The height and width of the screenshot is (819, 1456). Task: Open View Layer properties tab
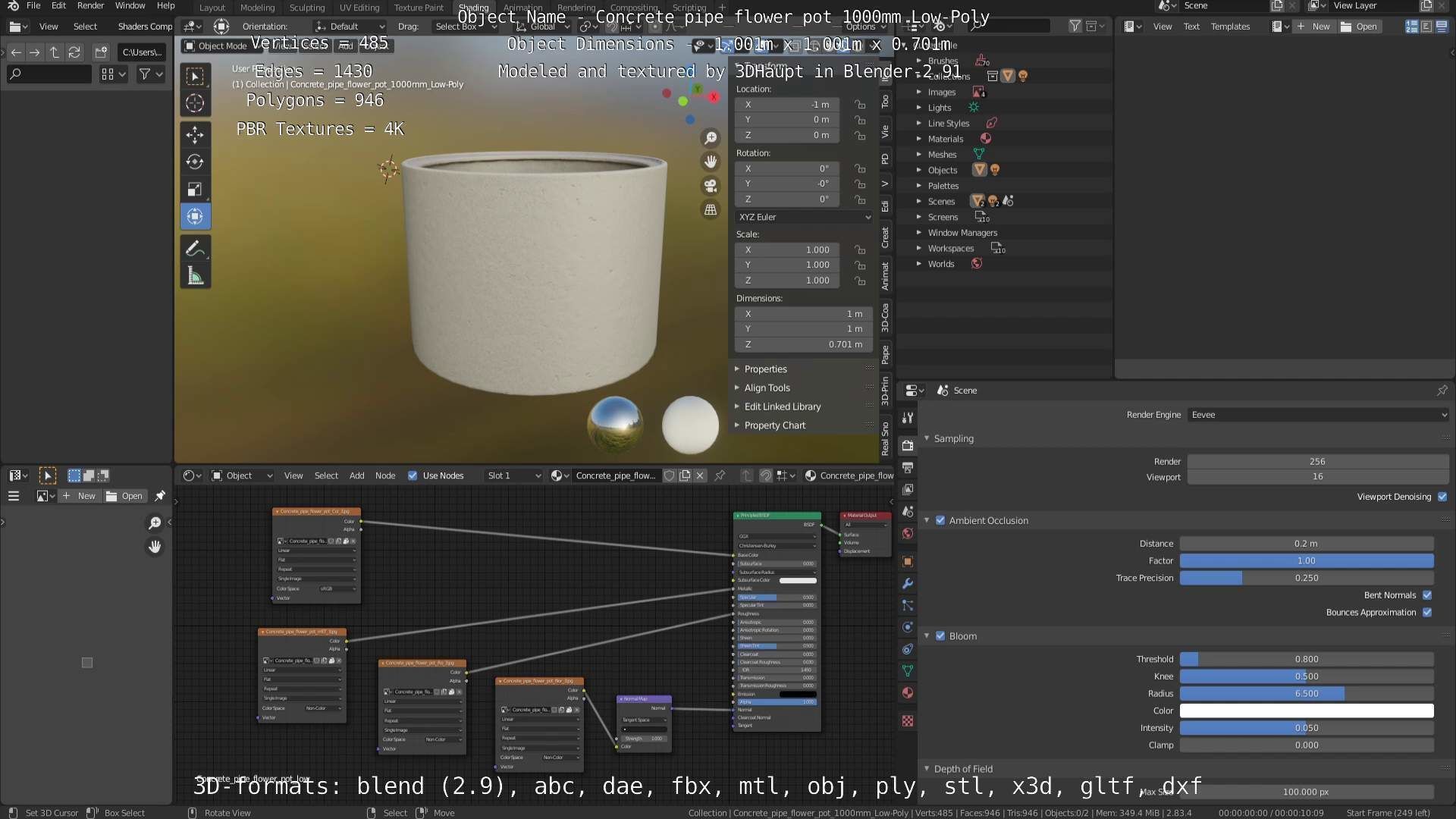(908, 489)
